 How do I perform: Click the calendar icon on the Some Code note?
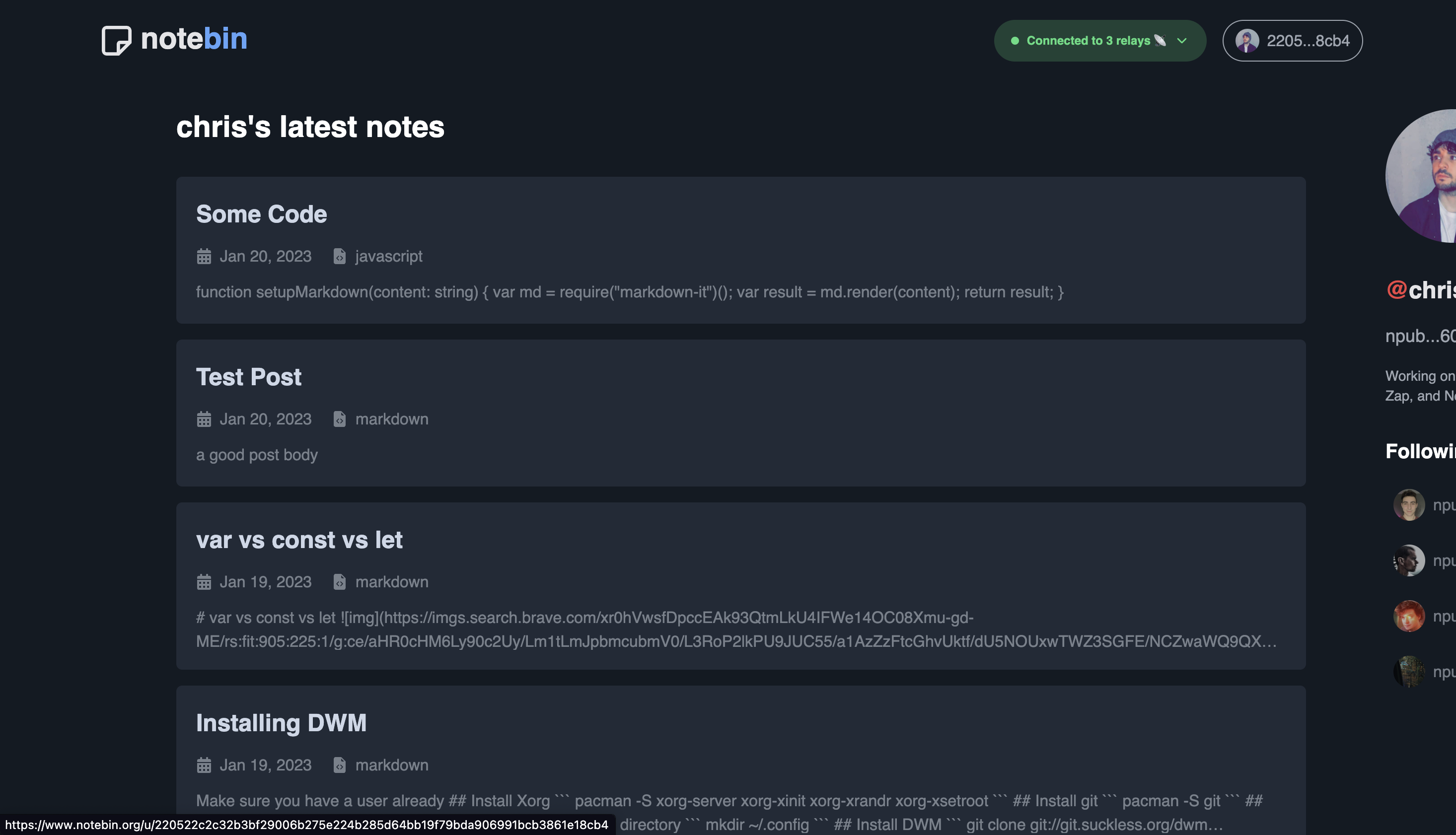pos(204,256)
